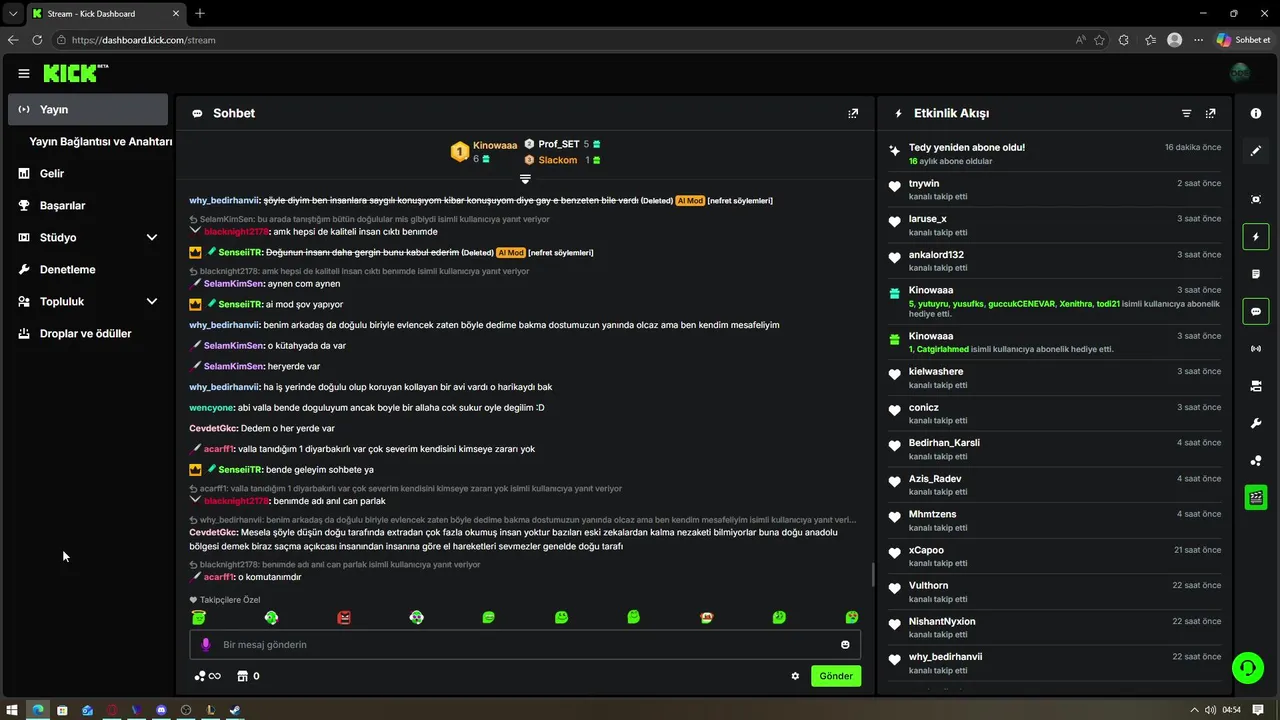Click the purple microphone icon in message box

[x=206, y=645]
